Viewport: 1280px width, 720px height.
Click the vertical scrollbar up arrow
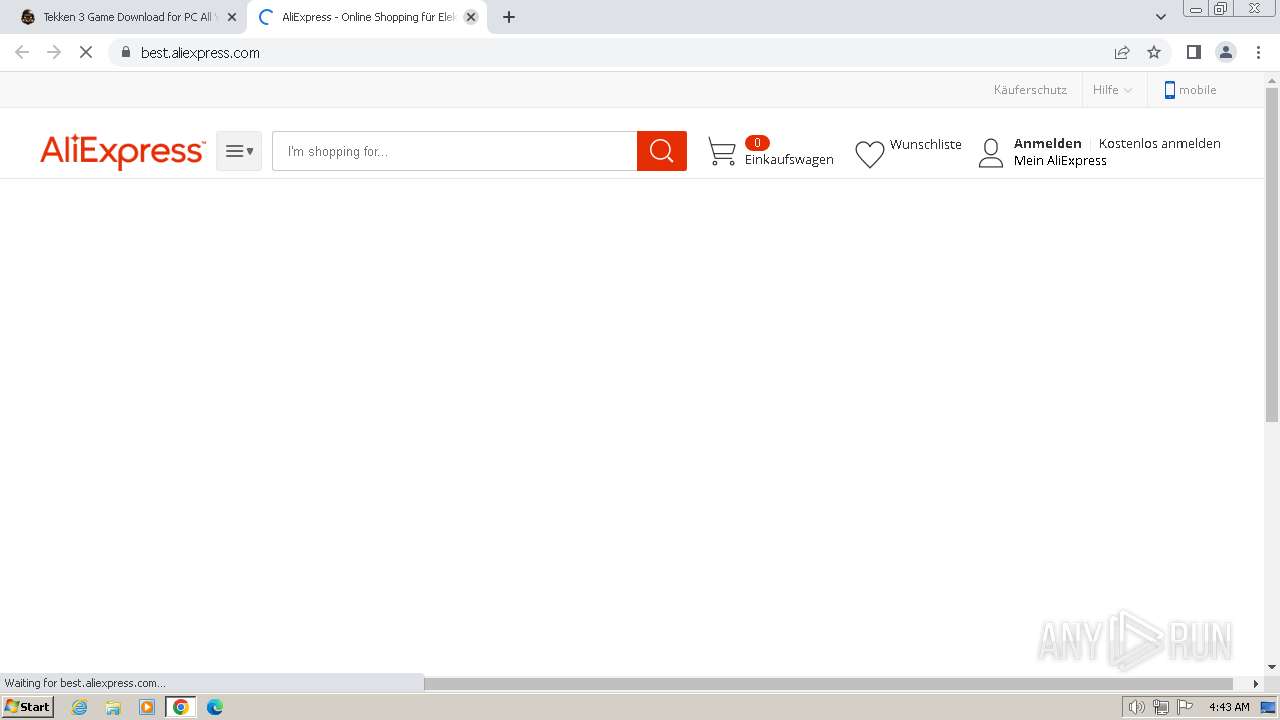pos(1272,80)
